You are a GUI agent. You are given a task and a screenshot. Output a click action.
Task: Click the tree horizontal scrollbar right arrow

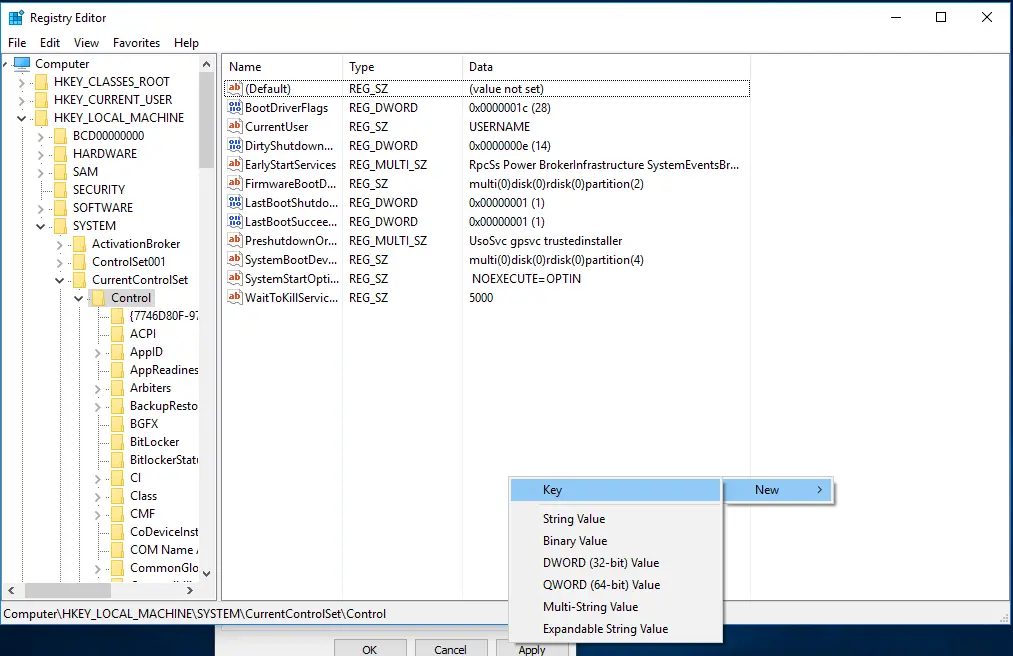tap(189, 590)
